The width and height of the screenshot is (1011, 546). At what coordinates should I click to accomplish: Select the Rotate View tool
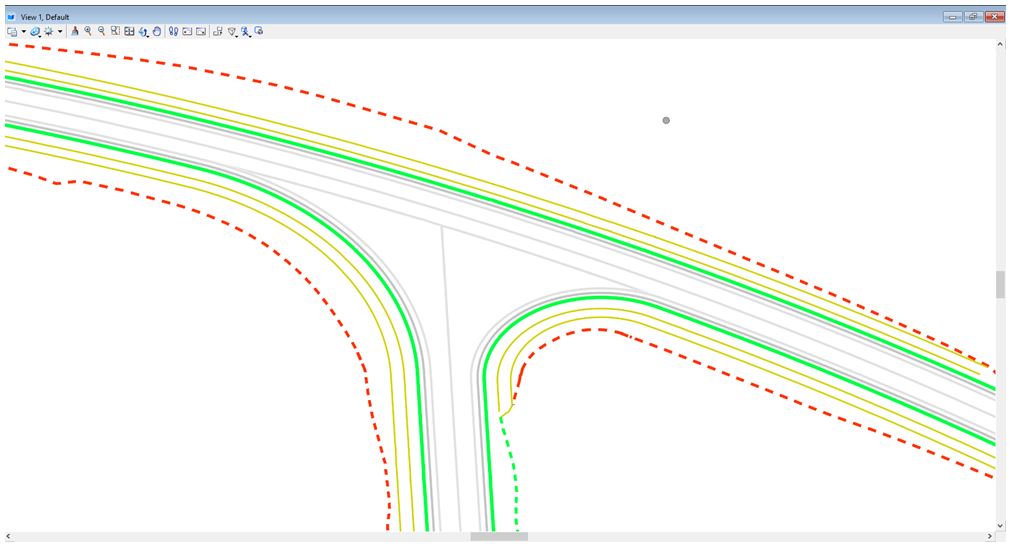tap(143, 32)
